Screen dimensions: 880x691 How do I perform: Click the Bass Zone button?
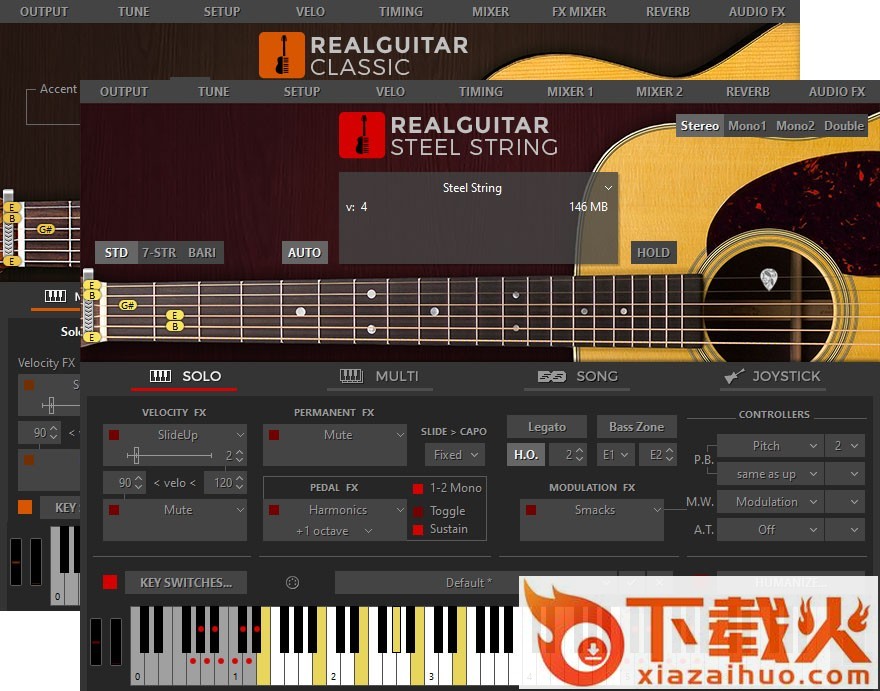636,427
